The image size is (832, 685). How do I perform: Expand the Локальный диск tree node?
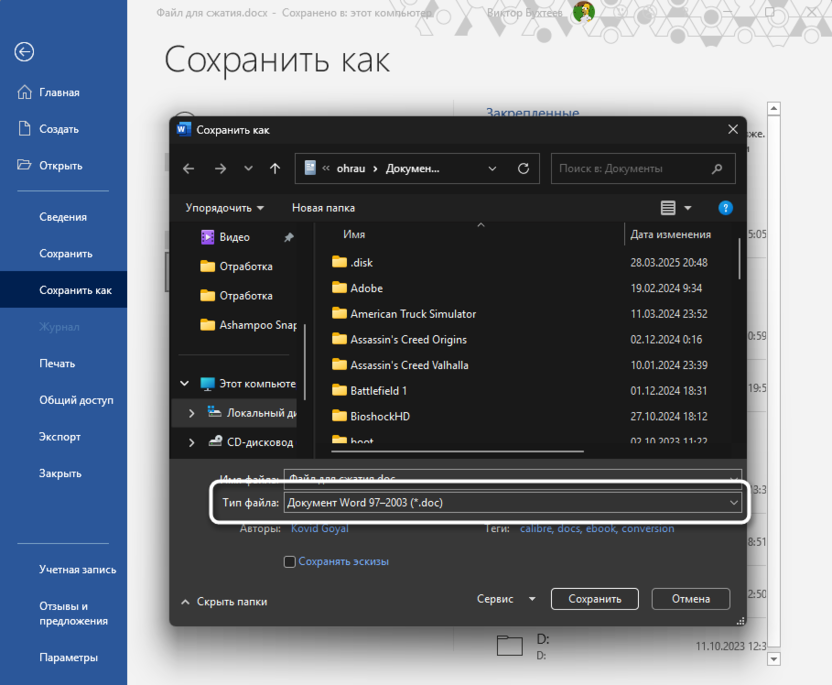coord(191,413)
